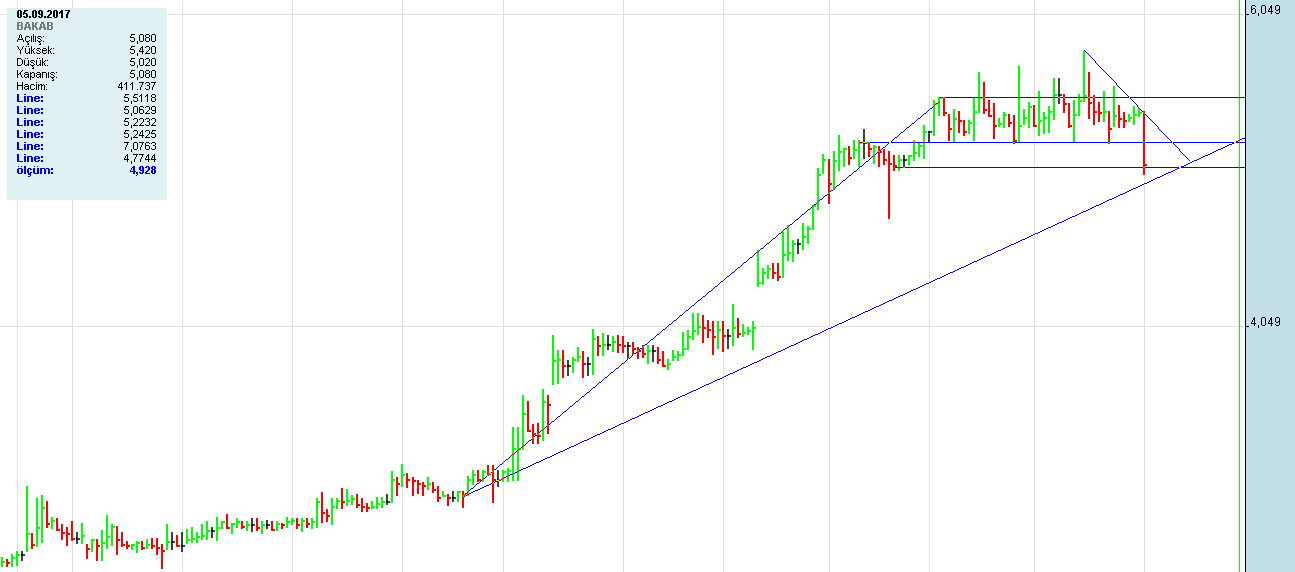Click the date 05.09.2017 in info box
This screenshot has width=1295, height=572.
coord(43,14)
